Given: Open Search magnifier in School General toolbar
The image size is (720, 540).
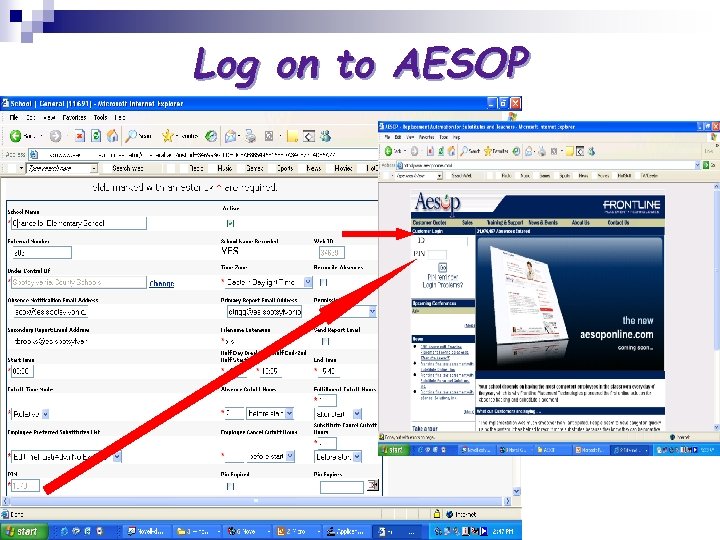Looking at the screenshot, I should pyautogui.click(x=131, y=136).
